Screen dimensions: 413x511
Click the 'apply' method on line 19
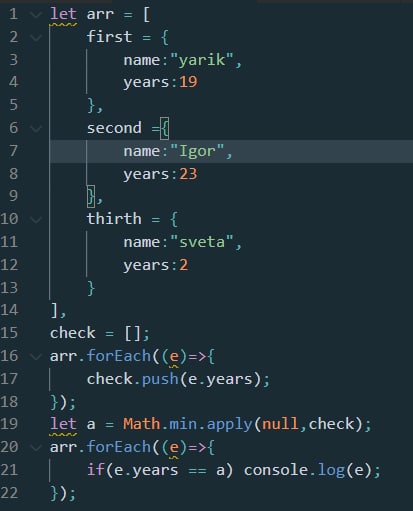[230, 425]
